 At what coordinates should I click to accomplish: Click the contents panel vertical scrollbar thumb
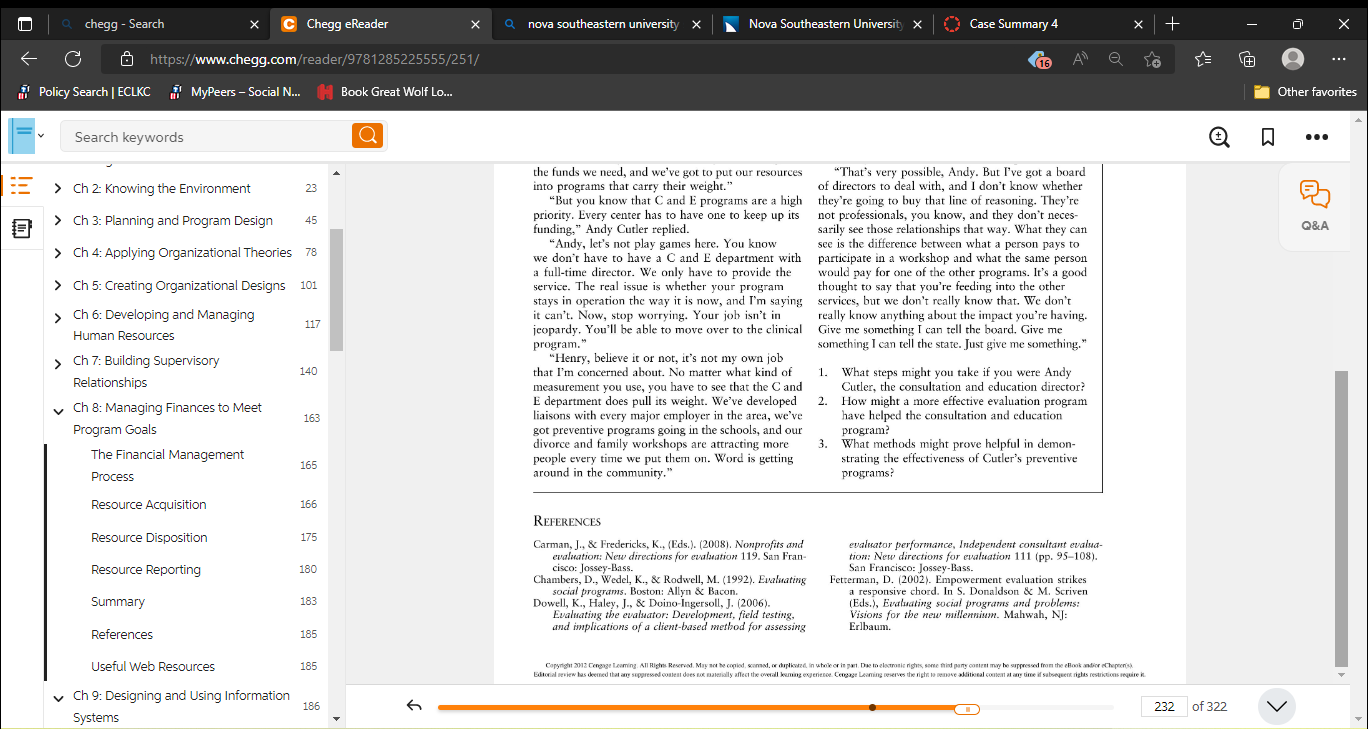coord(336,290)
